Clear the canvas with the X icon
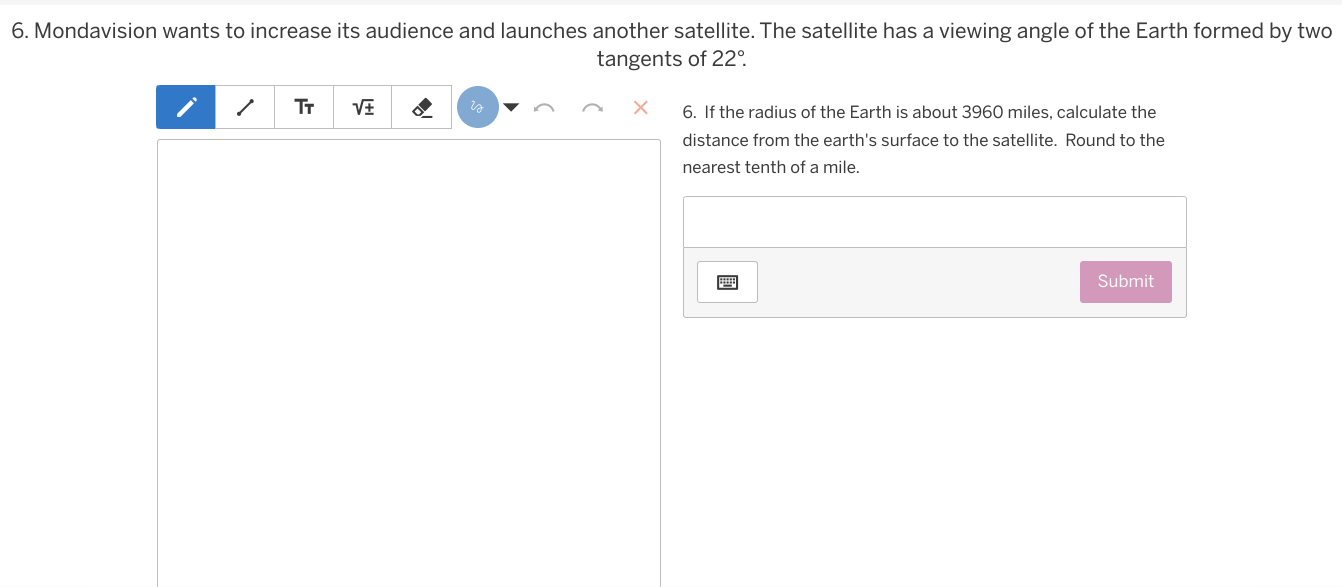This screenshot has height=587, width=1342. tap(641, 107)
